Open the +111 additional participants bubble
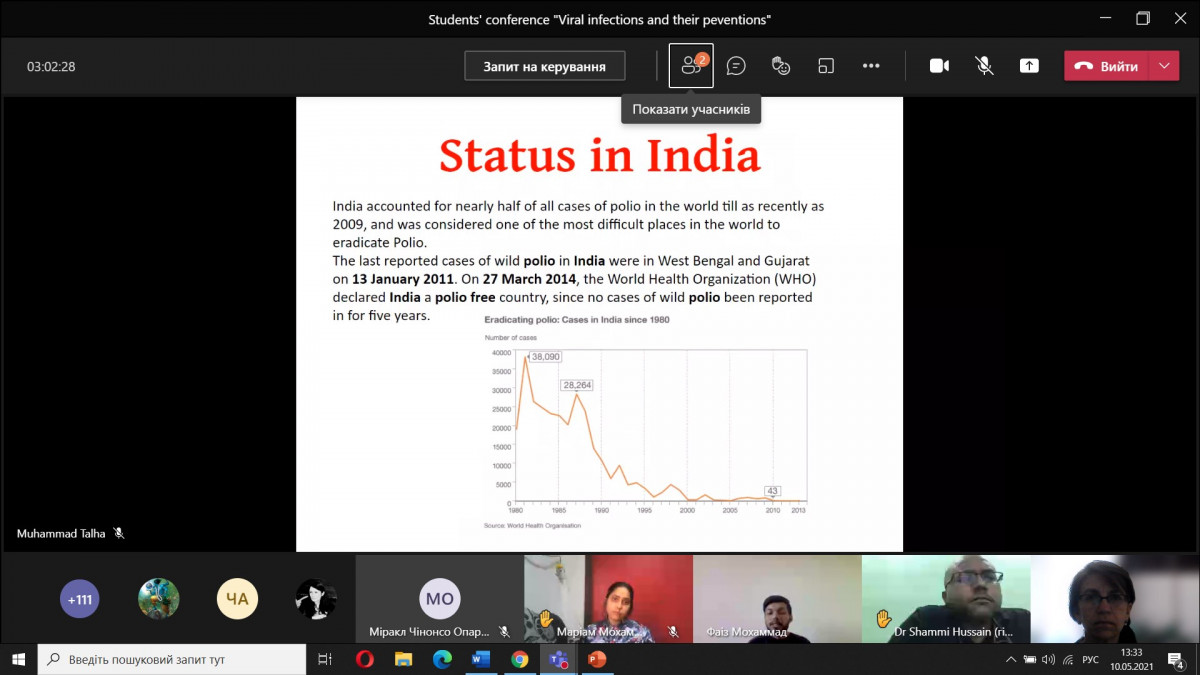The width and height of the screenshot is (1200, 675). [x=80, y=599]
